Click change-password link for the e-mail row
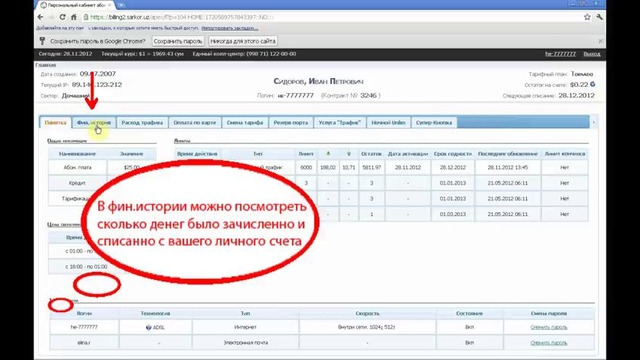 point(549,343)
